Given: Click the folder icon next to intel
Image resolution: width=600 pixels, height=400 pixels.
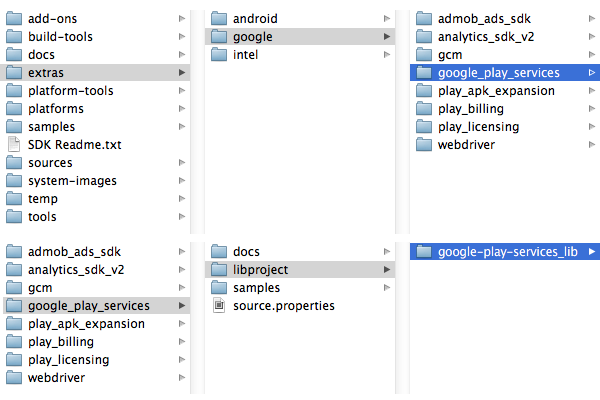Looking at the screenshot, I should (219, 54).
